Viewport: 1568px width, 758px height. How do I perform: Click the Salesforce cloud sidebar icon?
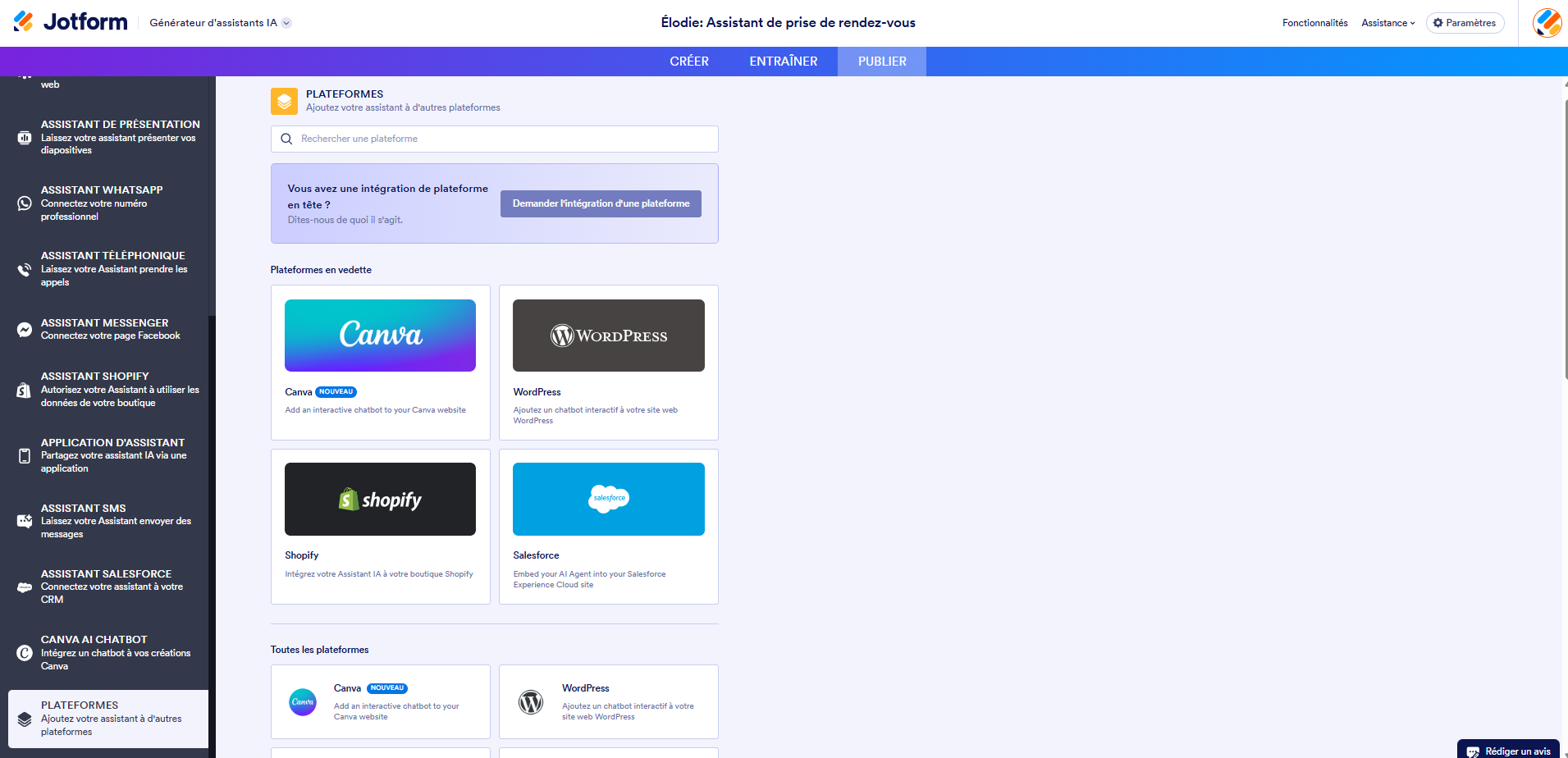25,587
